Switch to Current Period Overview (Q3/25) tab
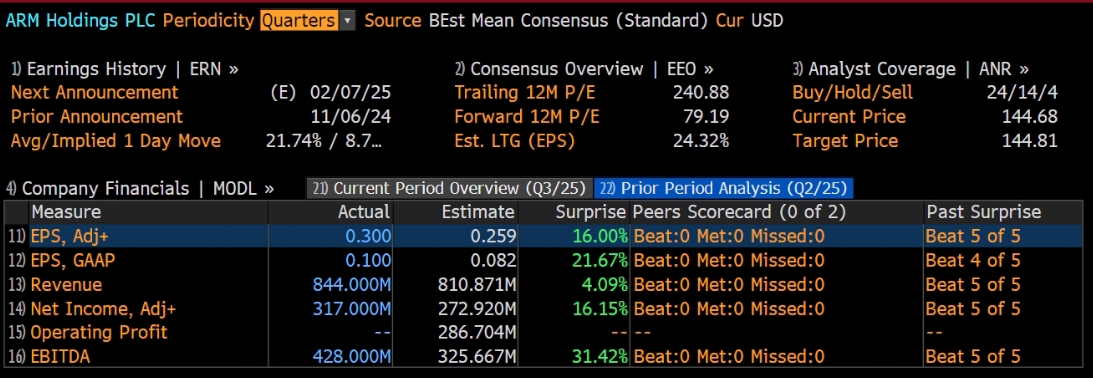1093x378 pixels. [450, 188]
